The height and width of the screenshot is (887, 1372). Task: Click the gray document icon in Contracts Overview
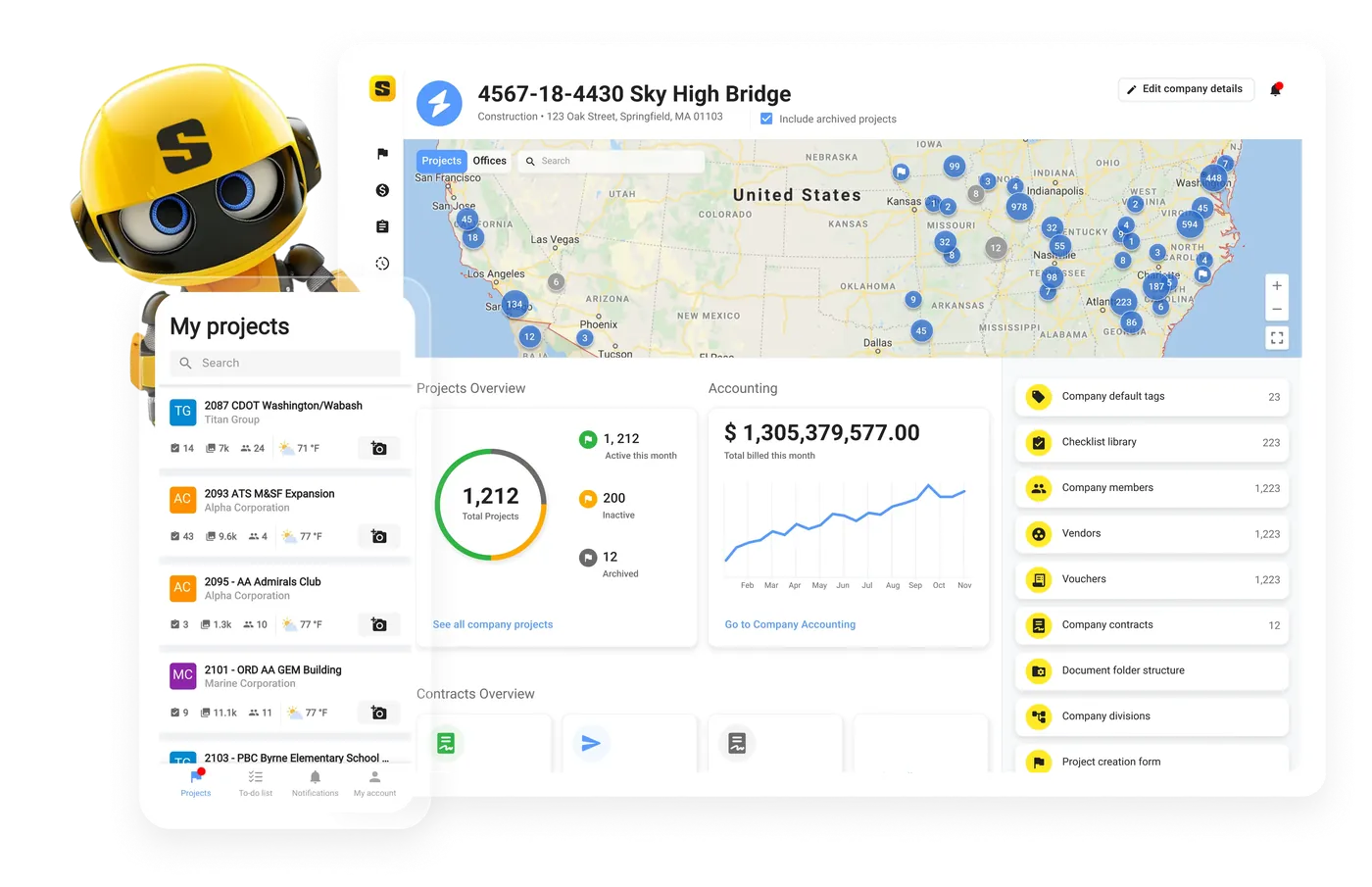pos(737,743)
